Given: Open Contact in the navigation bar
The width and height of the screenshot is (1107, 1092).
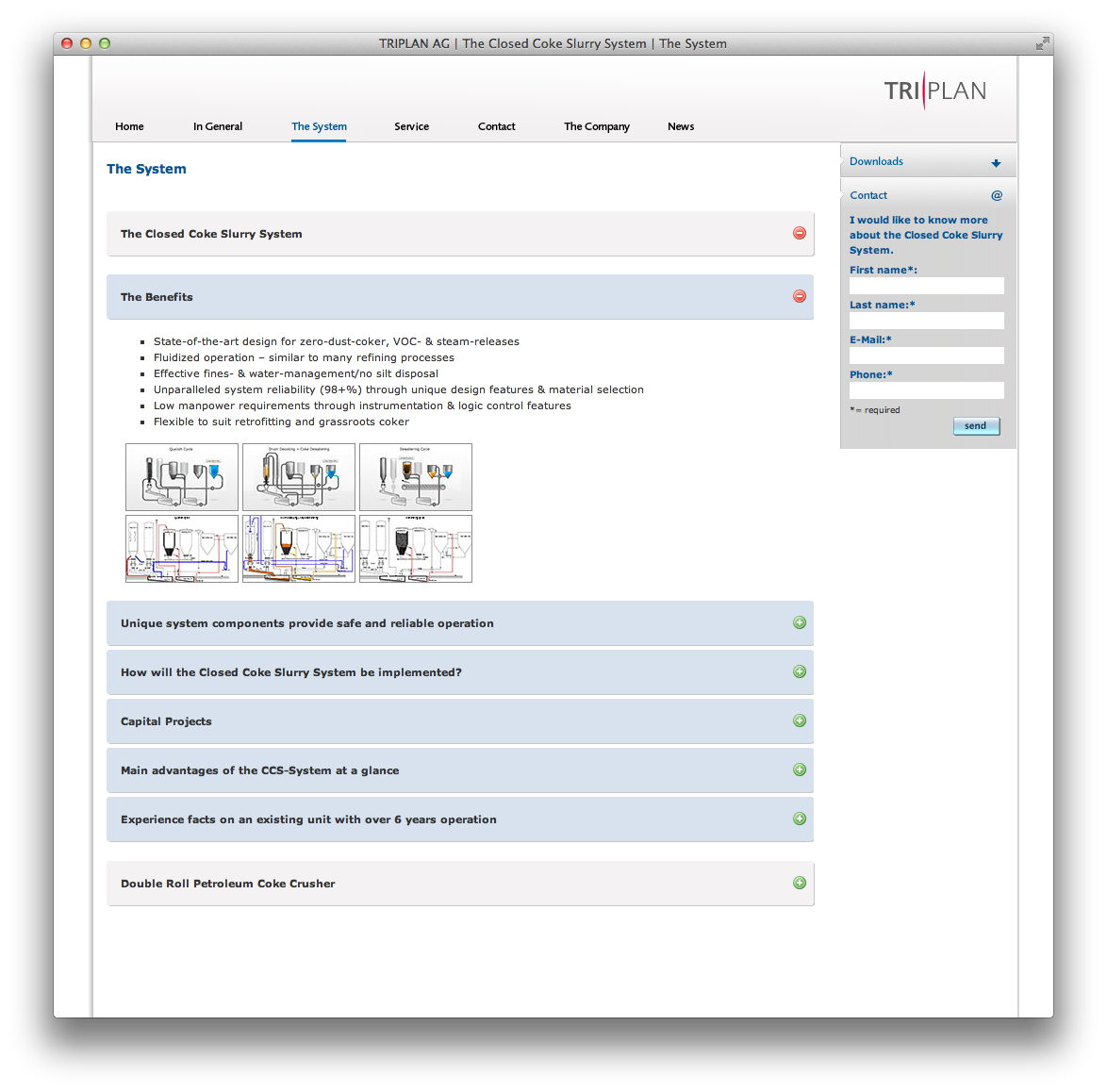Looking at the screenshot, I should click(496, 126).
